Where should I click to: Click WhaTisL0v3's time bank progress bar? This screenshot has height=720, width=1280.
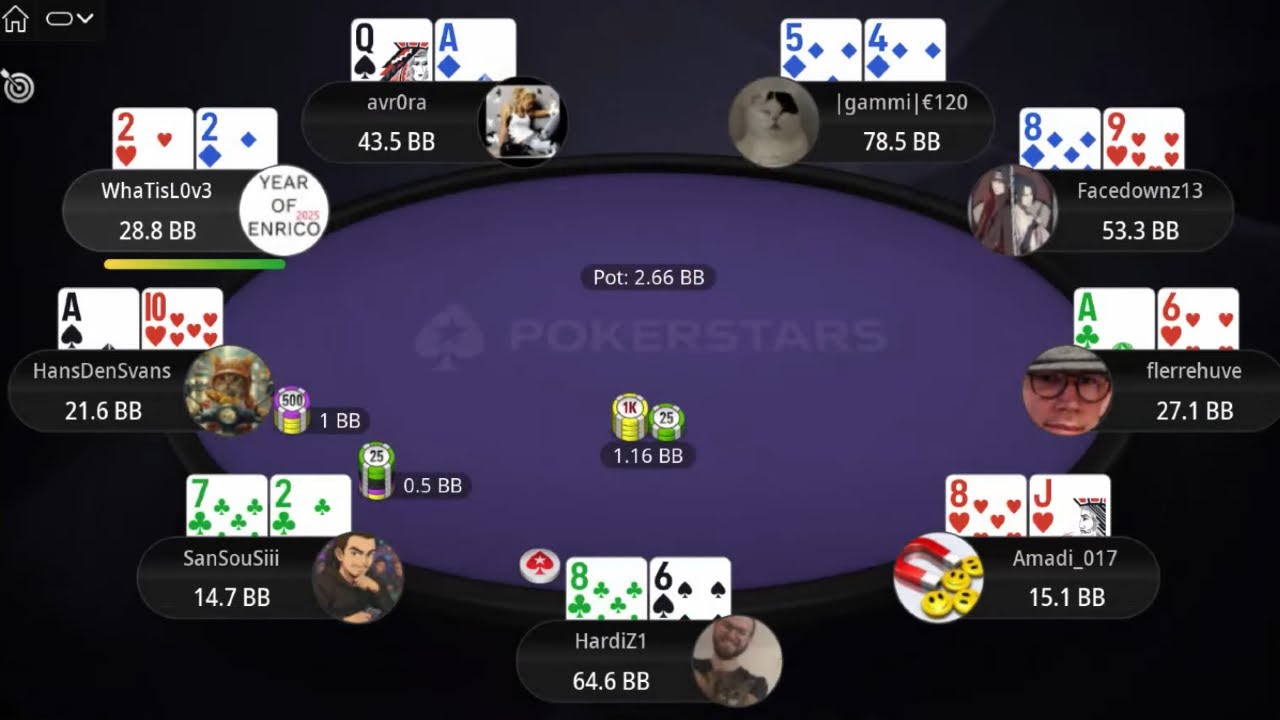tap(194, 265)
